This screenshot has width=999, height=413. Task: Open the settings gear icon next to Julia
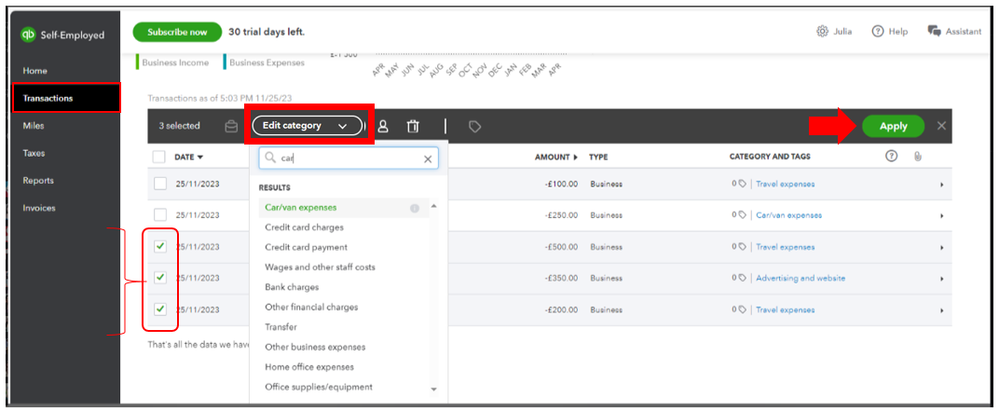click(822, 31)
